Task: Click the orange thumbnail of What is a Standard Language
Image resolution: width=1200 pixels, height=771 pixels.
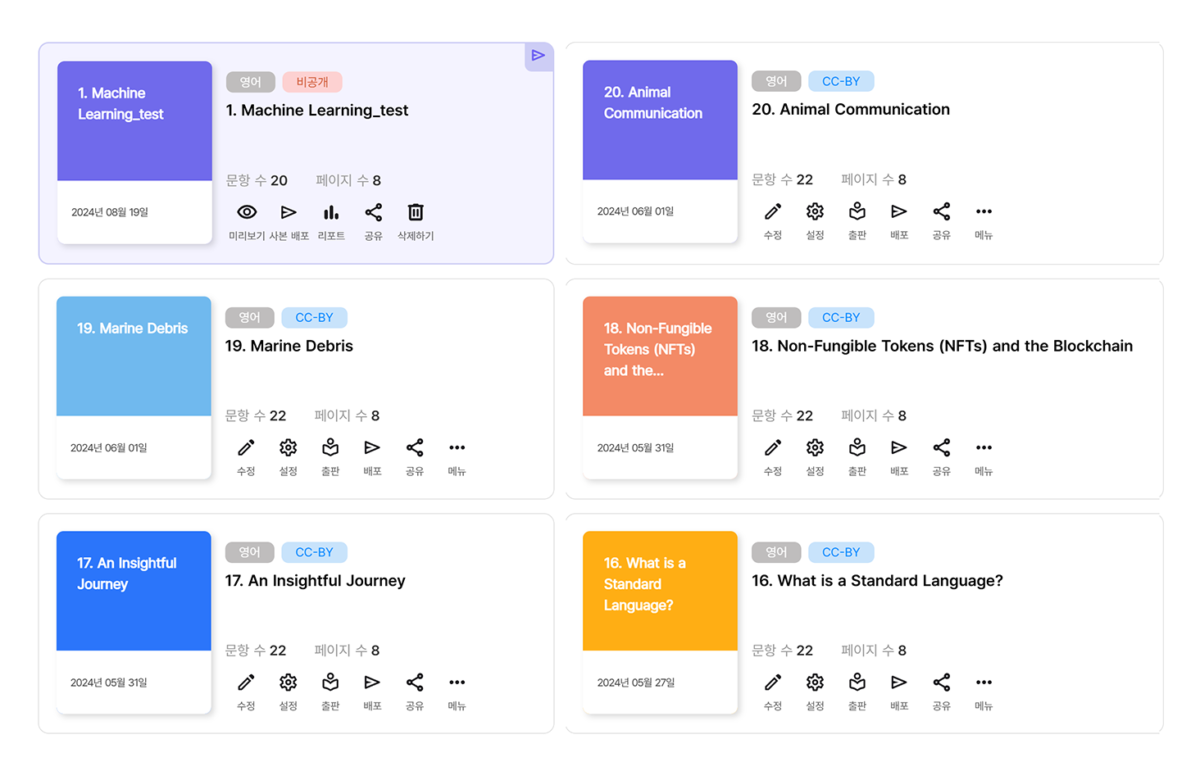Action: pos(660,590)
